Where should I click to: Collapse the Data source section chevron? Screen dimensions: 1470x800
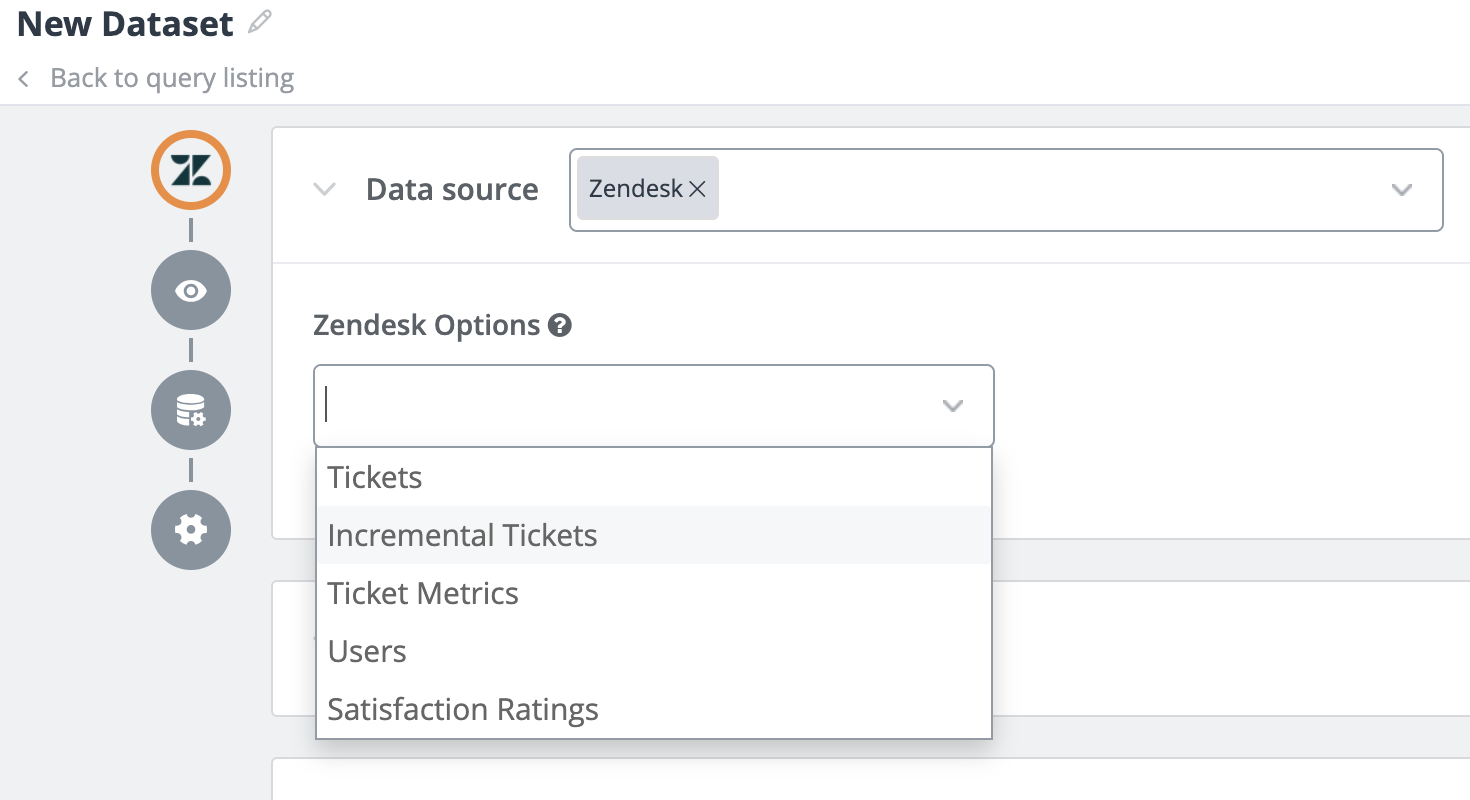[324, 189]
